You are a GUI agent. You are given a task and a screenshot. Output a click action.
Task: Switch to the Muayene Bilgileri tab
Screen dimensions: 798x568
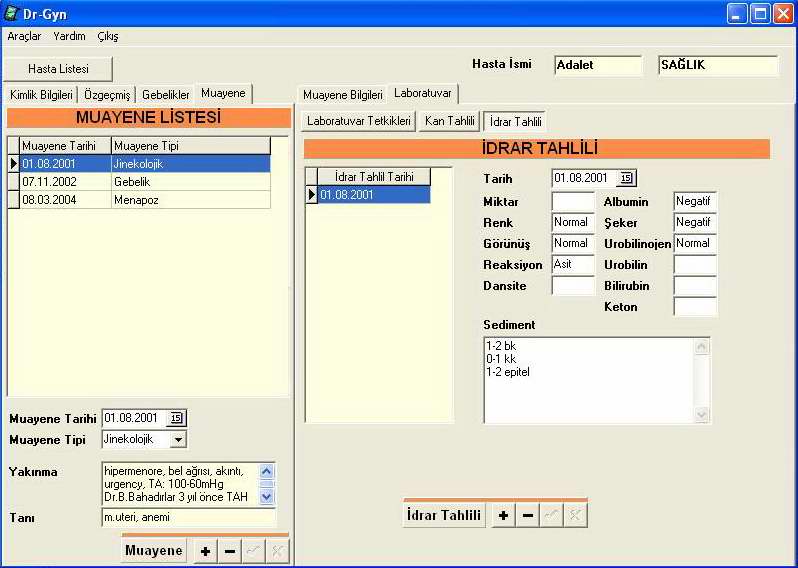[343, 95]
